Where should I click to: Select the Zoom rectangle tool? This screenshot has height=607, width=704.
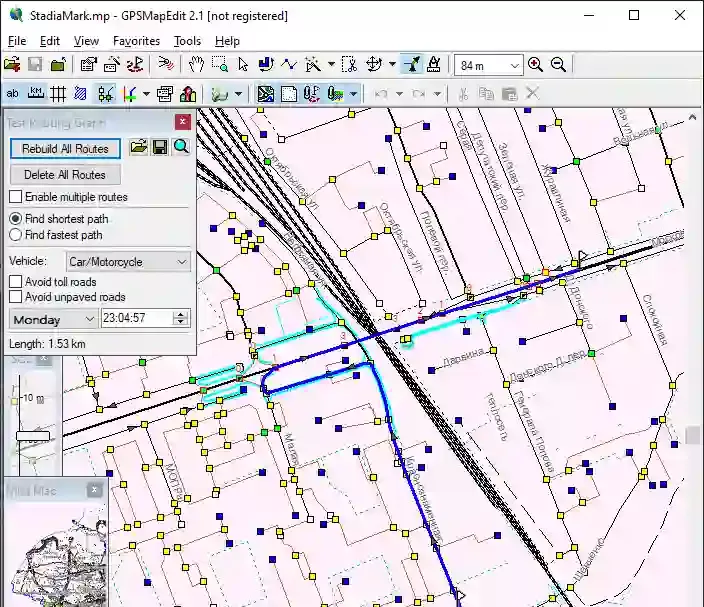point(220,65)
